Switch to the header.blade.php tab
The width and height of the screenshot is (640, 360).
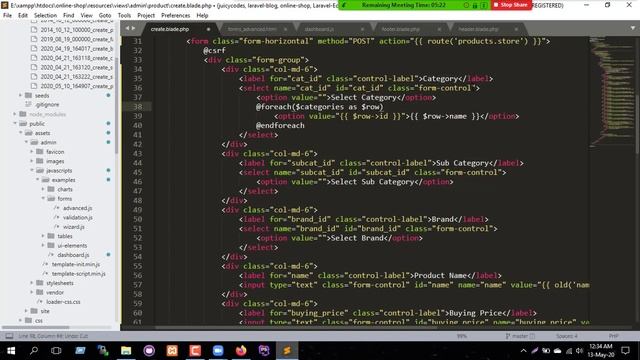pos(478,29)
